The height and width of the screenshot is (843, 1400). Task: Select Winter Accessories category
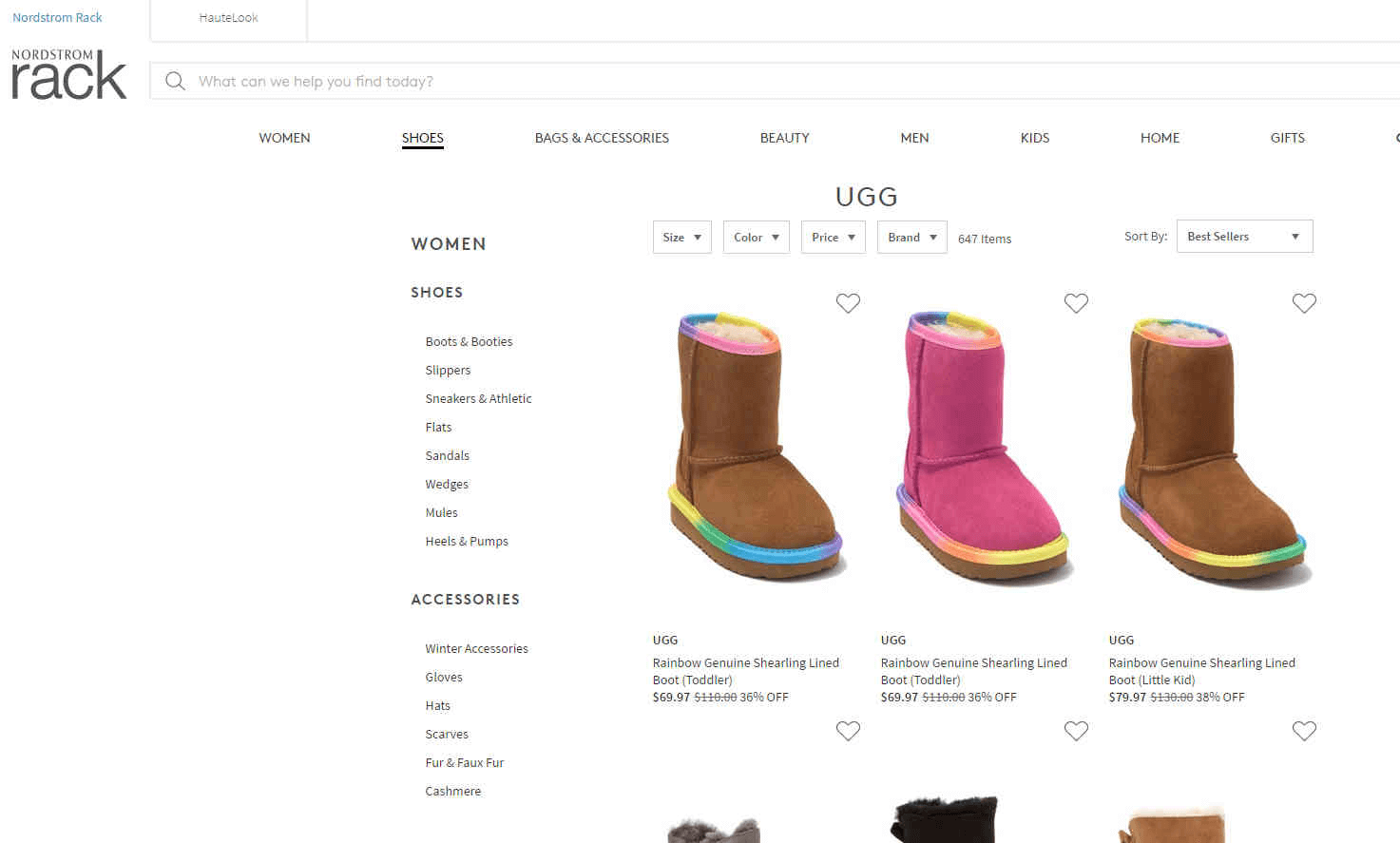[x=476, y=648]
